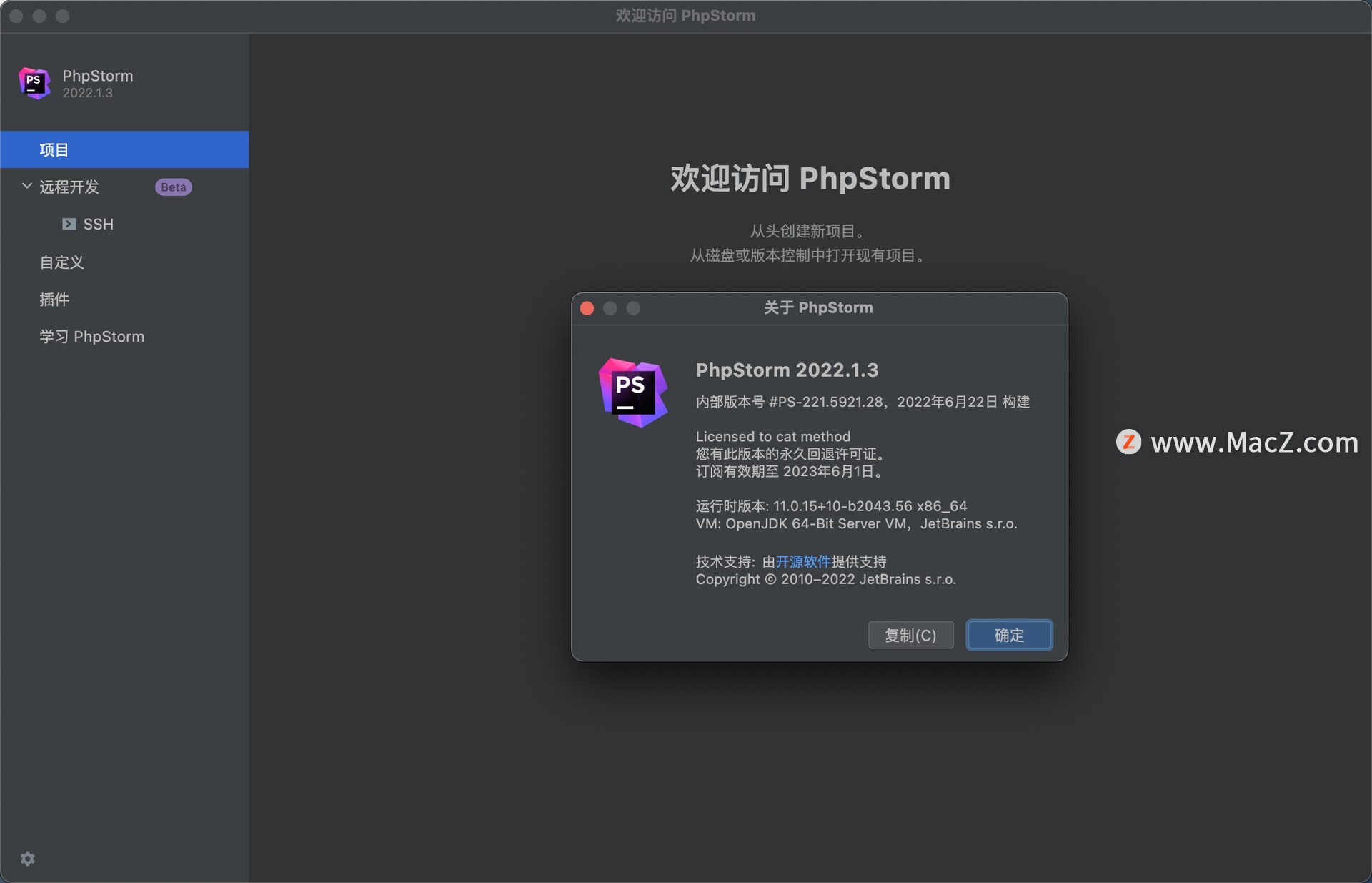Click the build number line #PS-221.5921.28

(x=863, y=402)
